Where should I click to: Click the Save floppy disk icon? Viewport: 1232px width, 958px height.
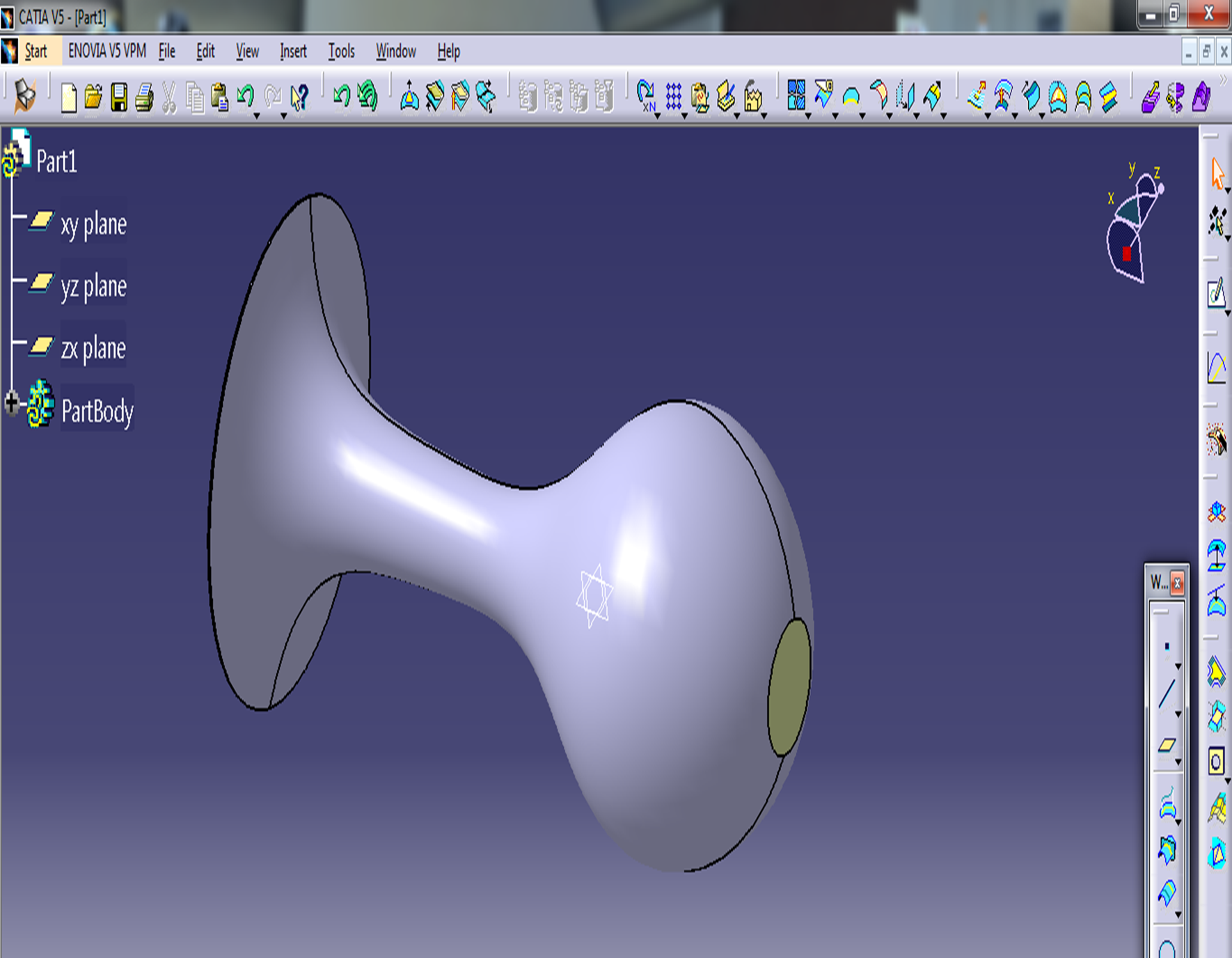[x=119, y=97]
